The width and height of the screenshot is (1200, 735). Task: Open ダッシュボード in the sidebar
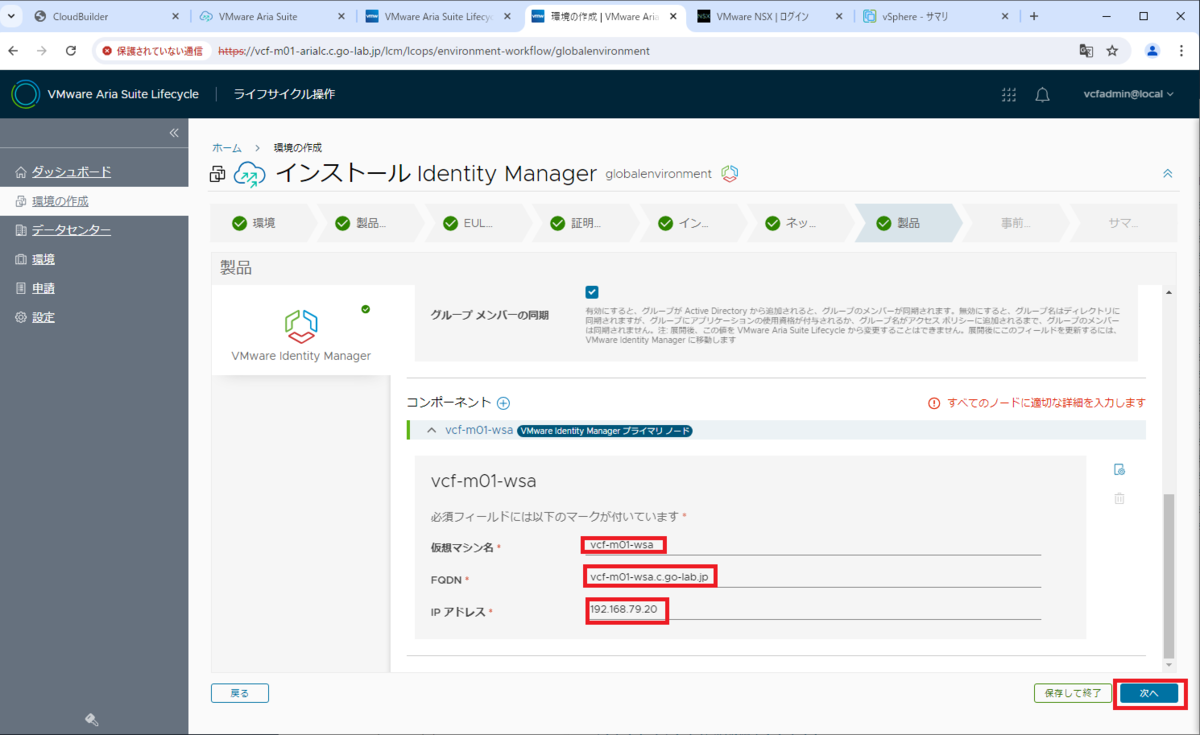(71, 172)
